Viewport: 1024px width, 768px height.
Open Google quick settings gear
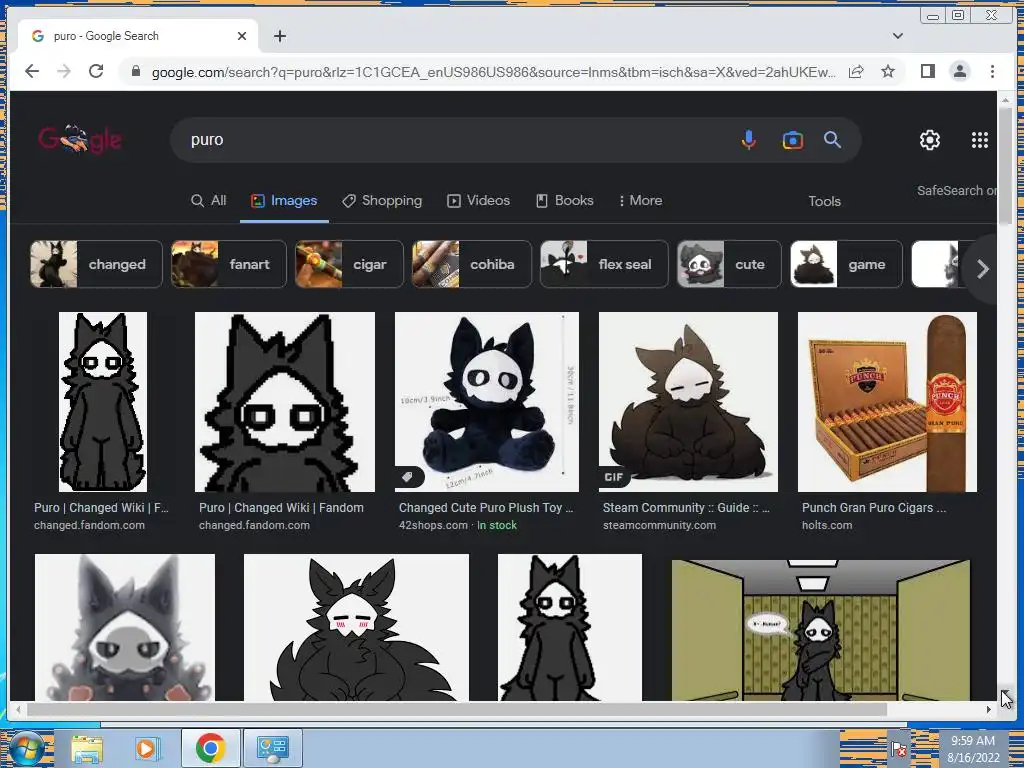coord(929,140)
